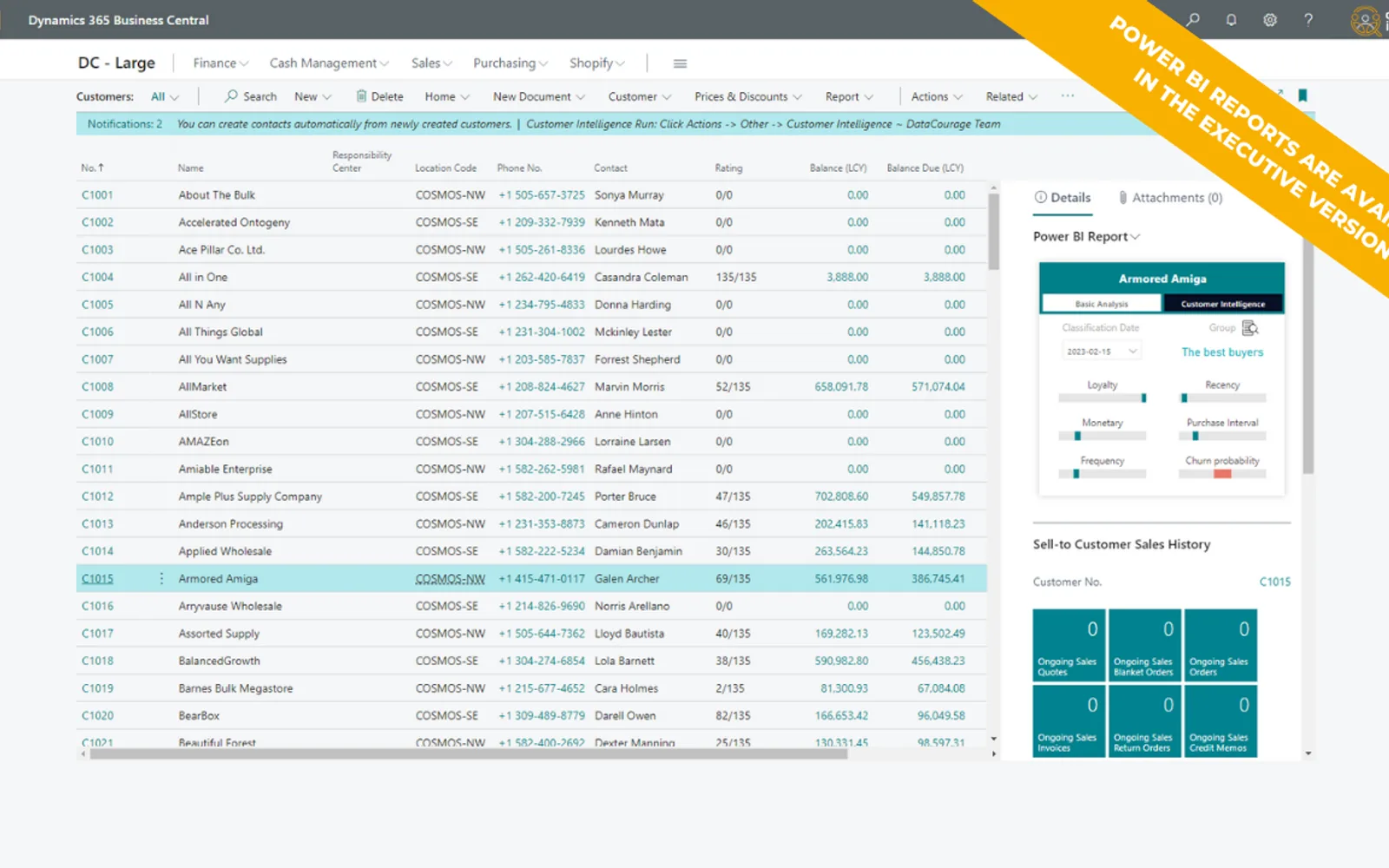Switch to the Details tab
This screenshot has width=1389, height=868.
coord(1063,198)
